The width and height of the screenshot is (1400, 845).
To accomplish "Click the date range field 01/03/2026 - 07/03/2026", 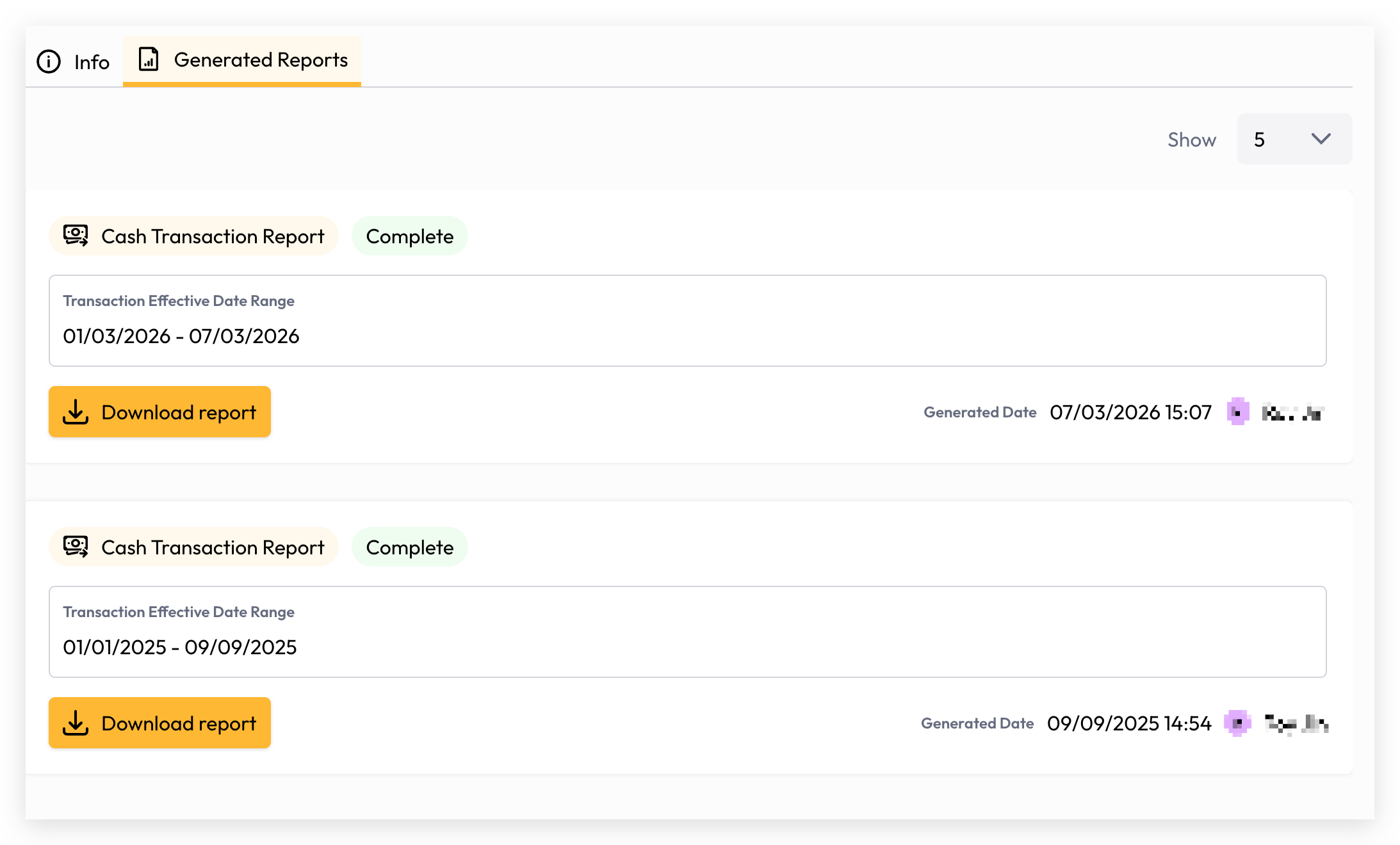I will pos(688,321).
